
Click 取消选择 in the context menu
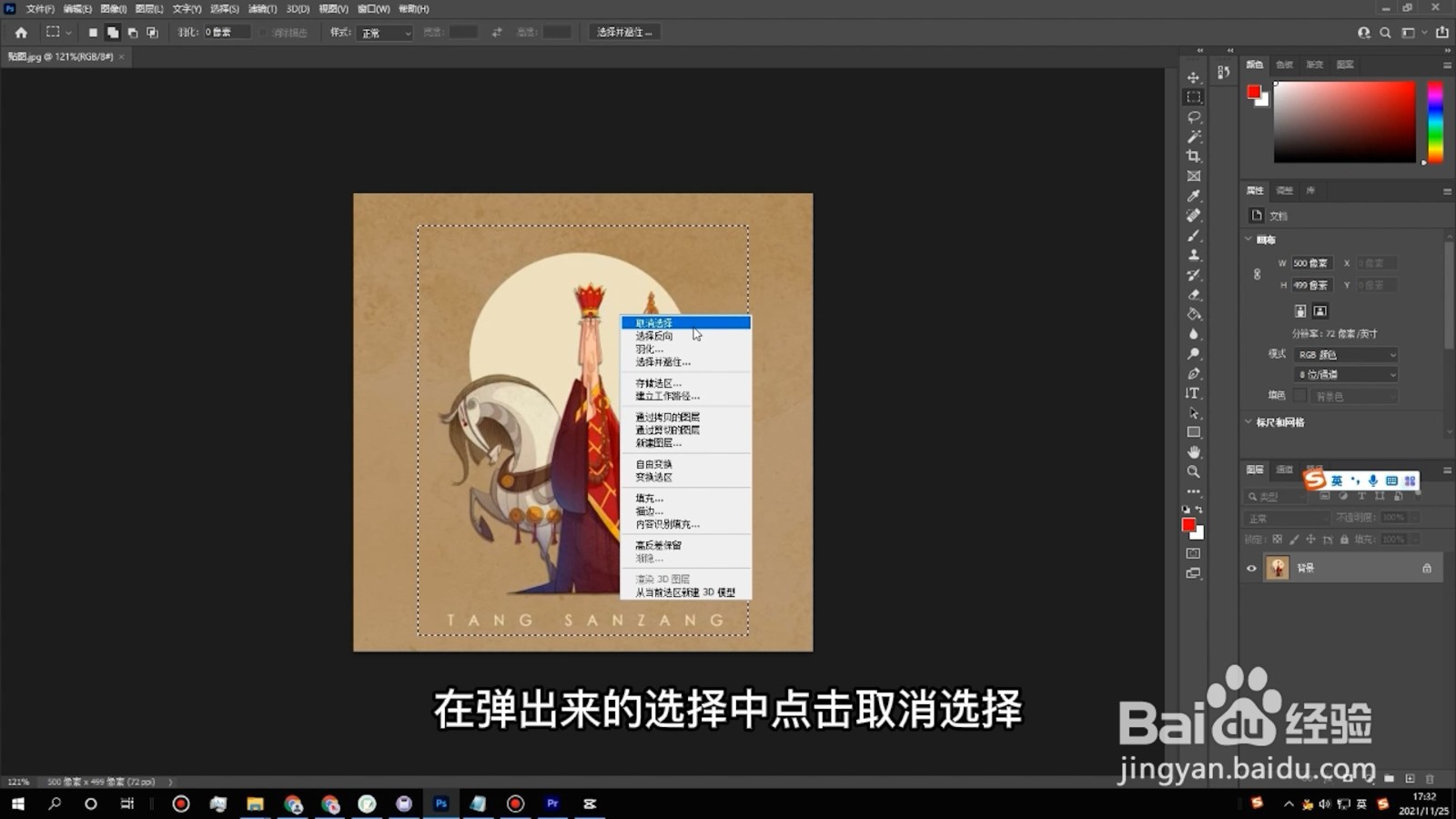686,323
